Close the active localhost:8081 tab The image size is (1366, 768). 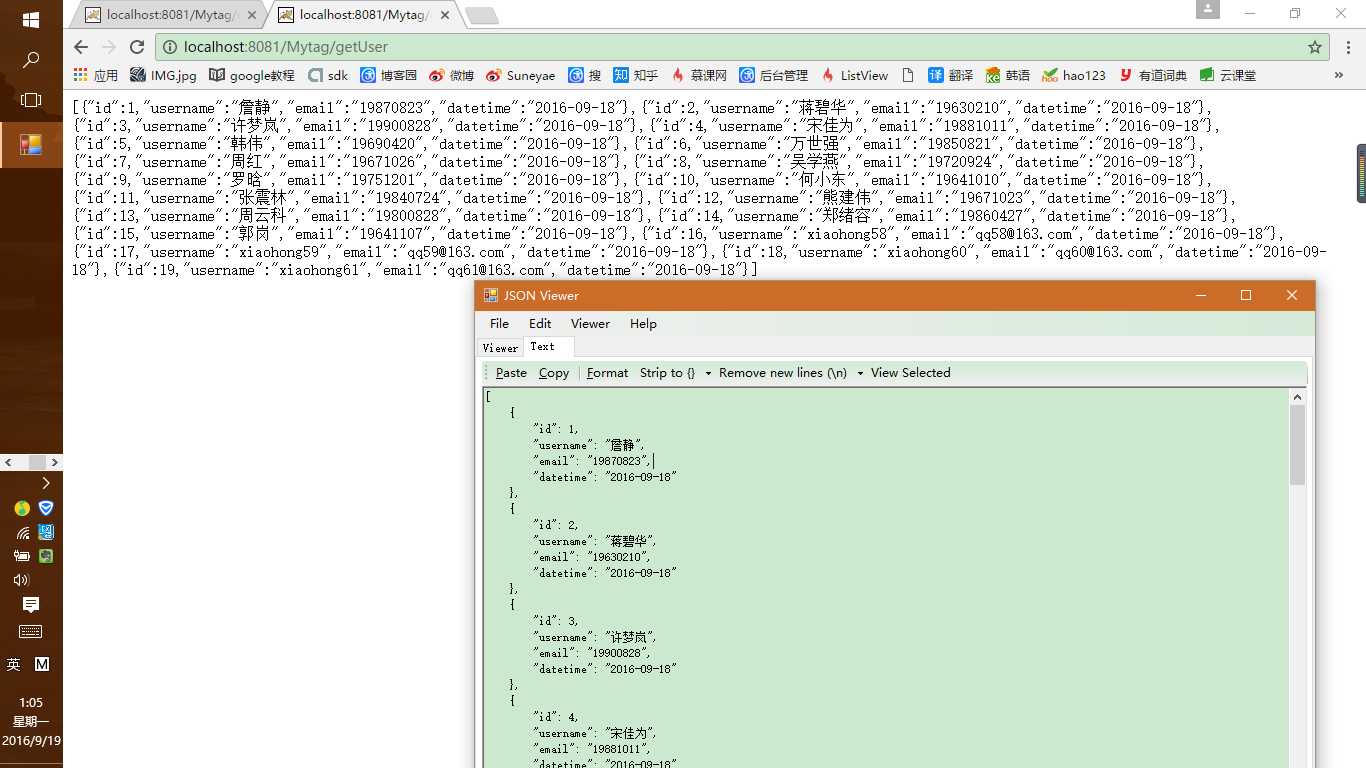[443, 15]
